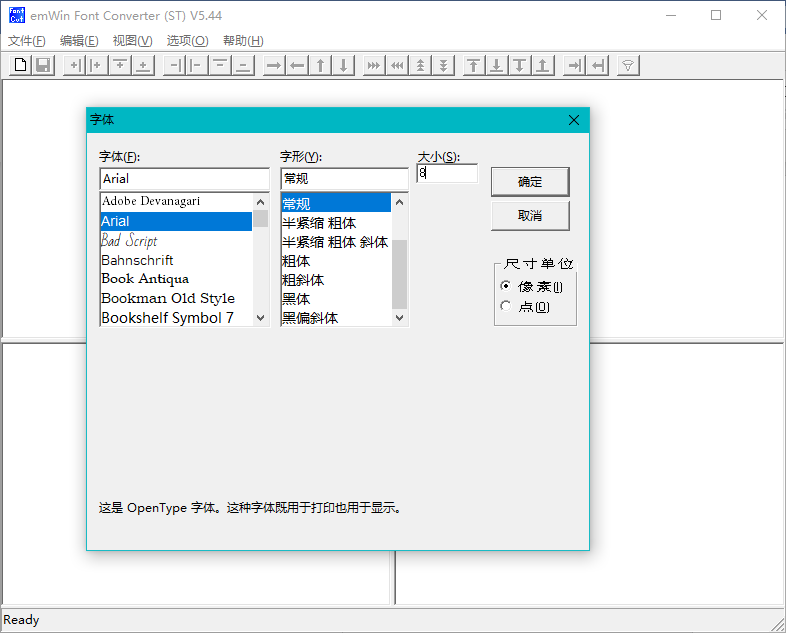Open the 帮助(H) menu
Screen dimensions: 786x633
point(243,41)
